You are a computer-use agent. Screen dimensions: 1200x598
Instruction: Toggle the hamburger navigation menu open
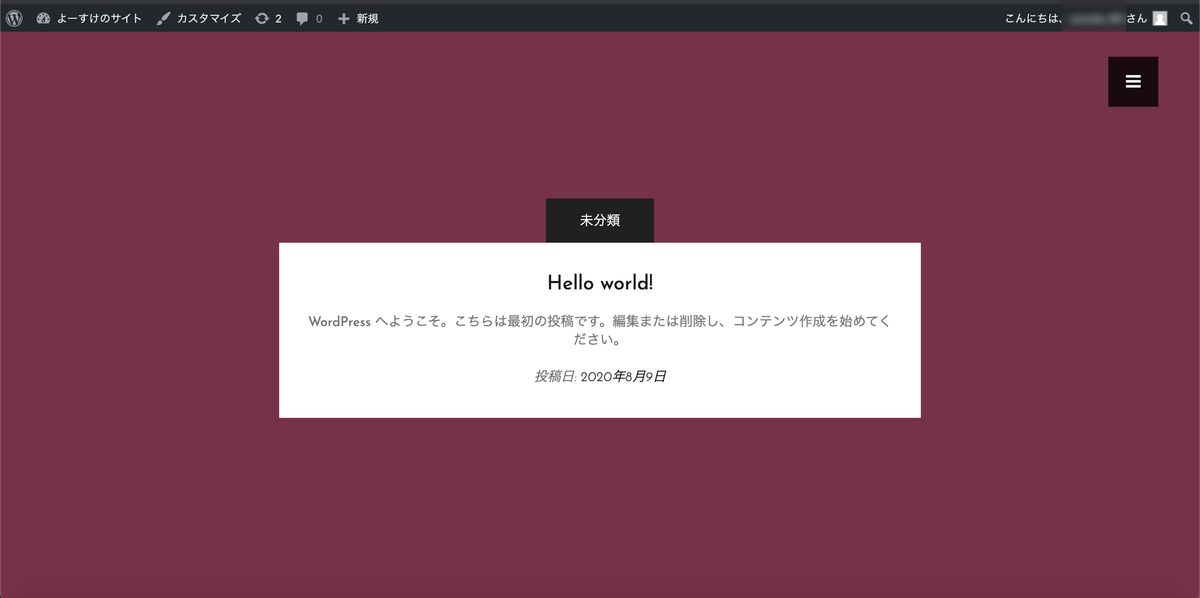click(x=1132, y=81)
